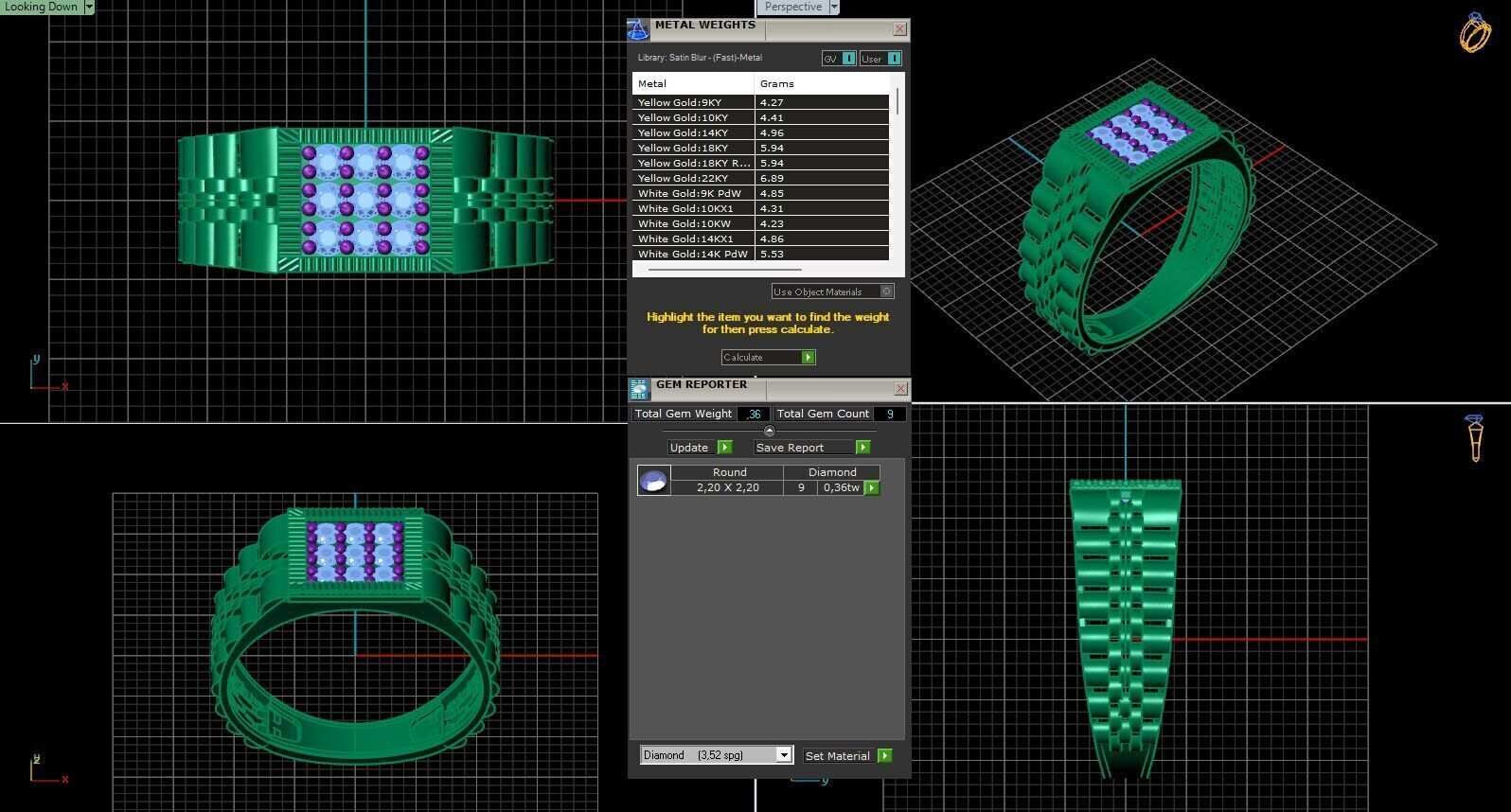
Task: Select the White Gold:14K PdW row
Action: pyautogui.click(x=761, y=254)
